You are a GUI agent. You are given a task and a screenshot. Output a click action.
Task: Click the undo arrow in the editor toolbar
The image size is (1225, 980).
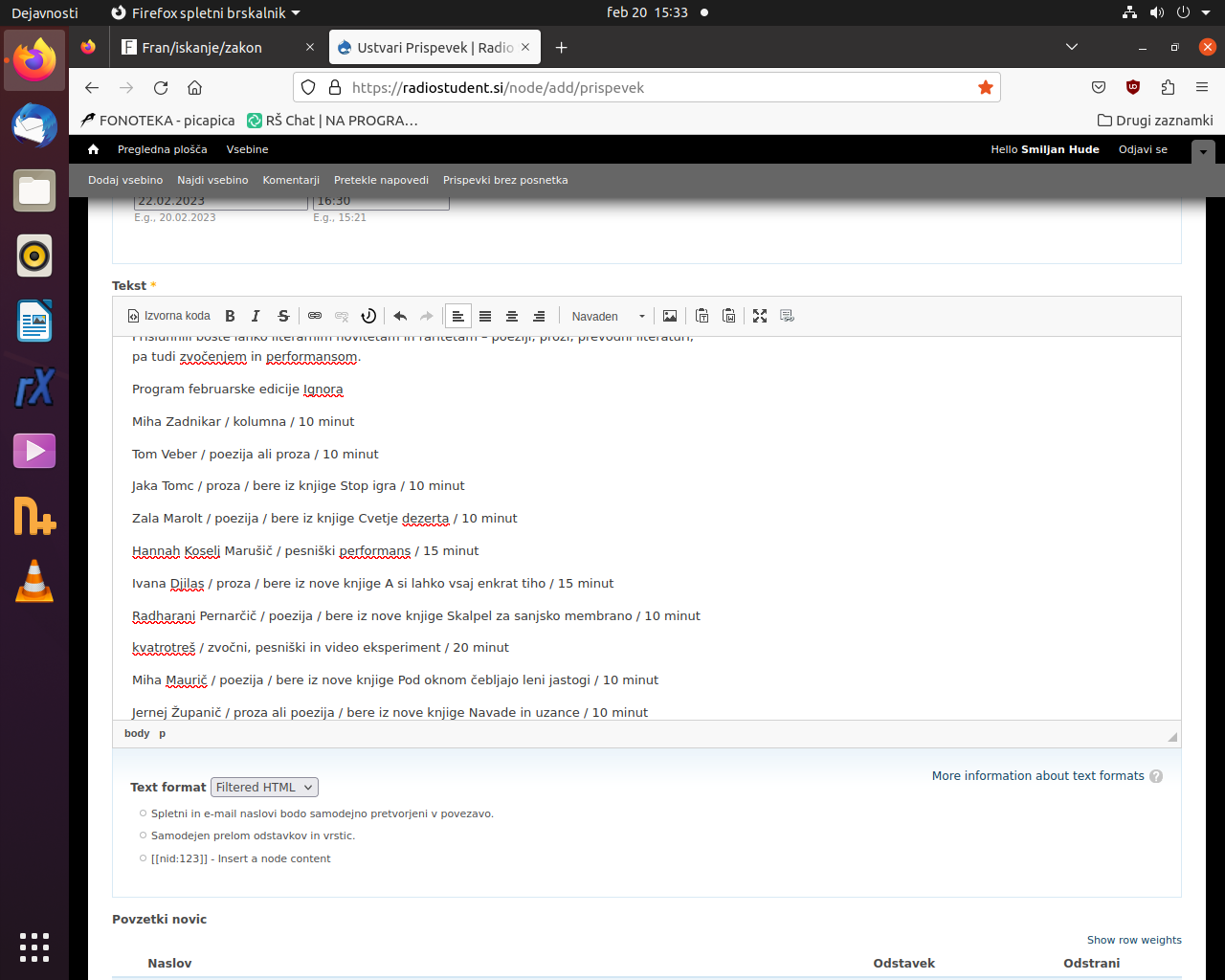coord(400,316)
